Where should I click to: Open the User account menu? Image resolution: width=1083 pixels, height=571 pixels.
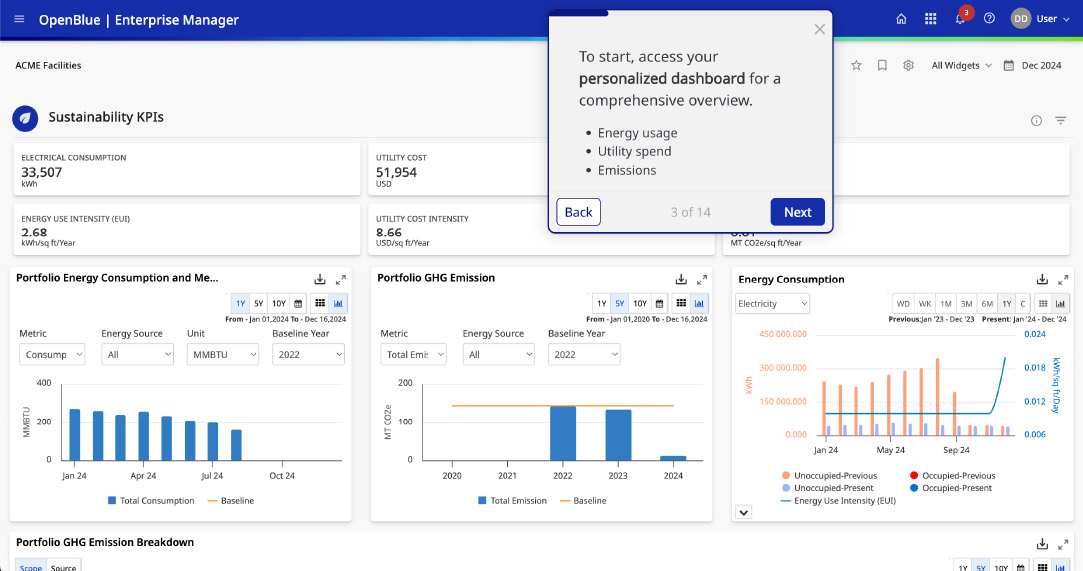[x=1035, y=19]
